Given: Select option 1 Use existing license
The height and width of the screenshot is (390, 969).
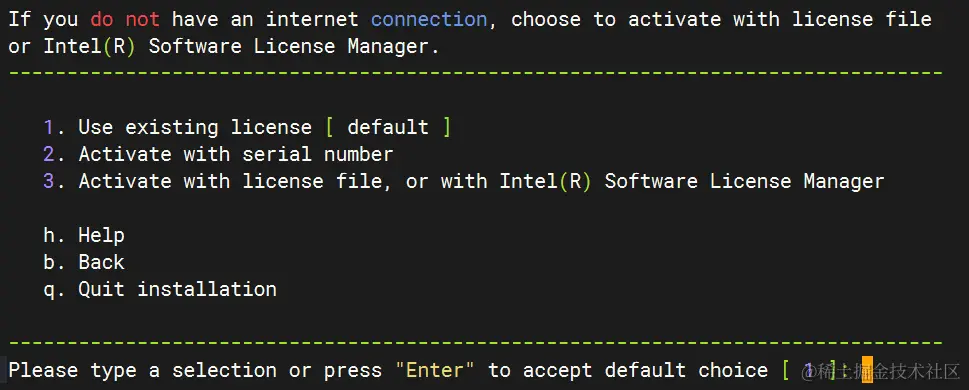Looking at the screenshot, I should coord(247,127).
